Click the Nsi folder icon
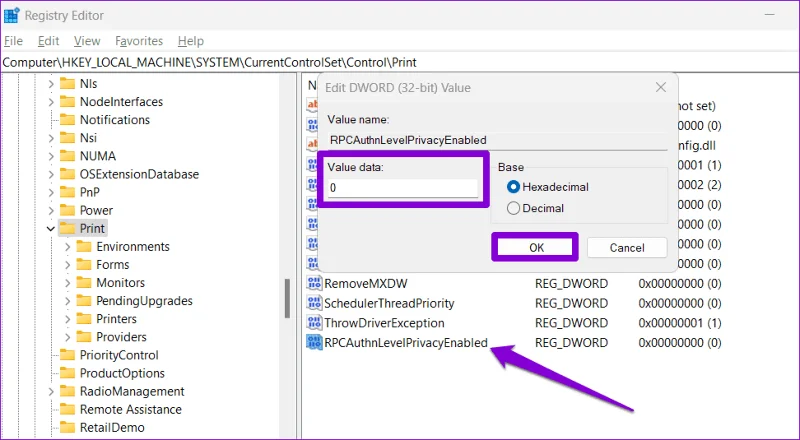Screen dimensions: 800x440 pos(67,138)
